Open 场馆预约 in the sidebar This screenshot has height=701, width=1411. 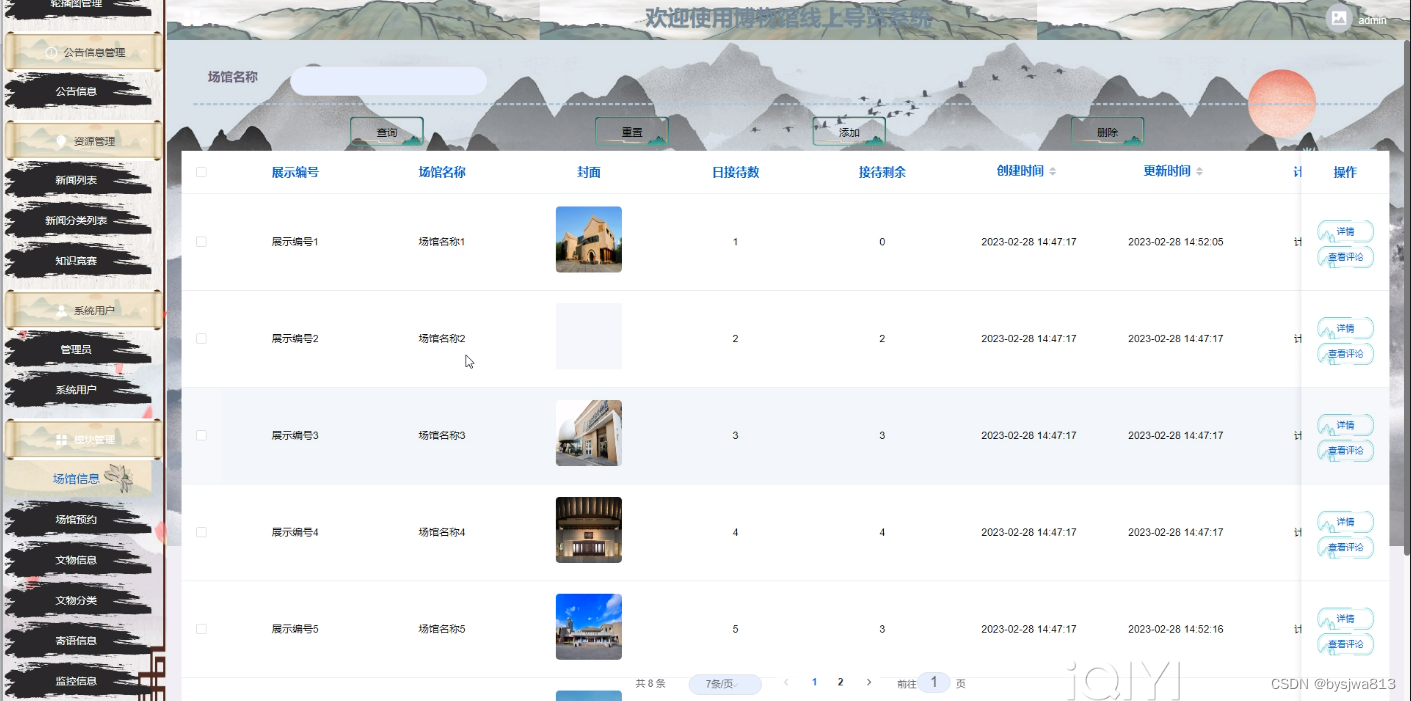[x=76, y=519]
